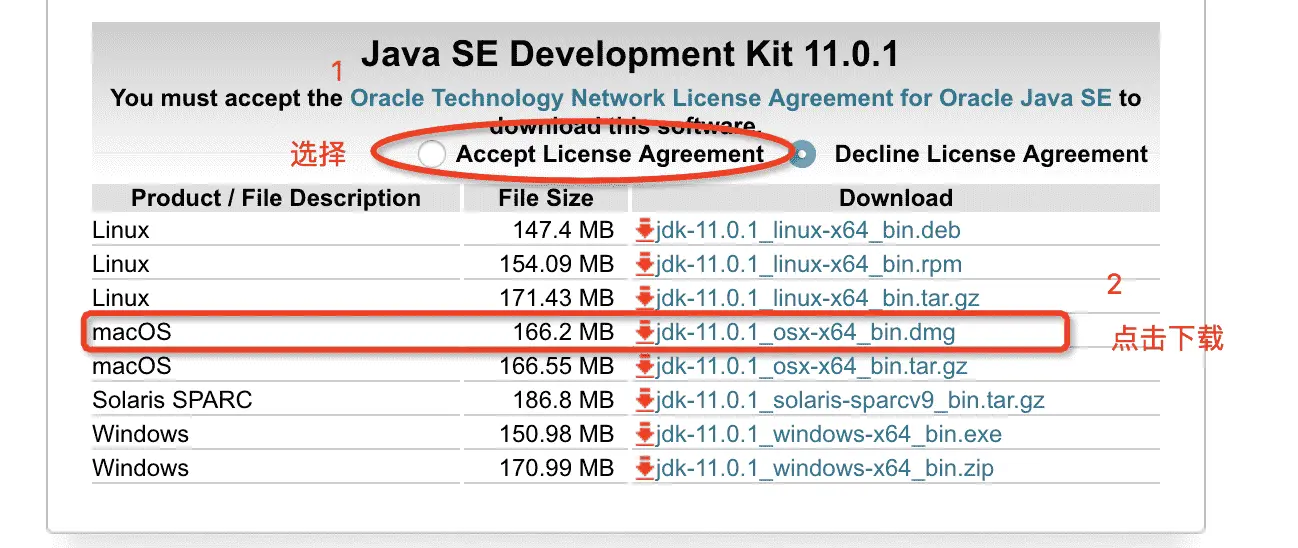Download jdk-11.0.1_osx-x64_bin.dmg
The image size is (1298, 548).
tap(806, 332)
